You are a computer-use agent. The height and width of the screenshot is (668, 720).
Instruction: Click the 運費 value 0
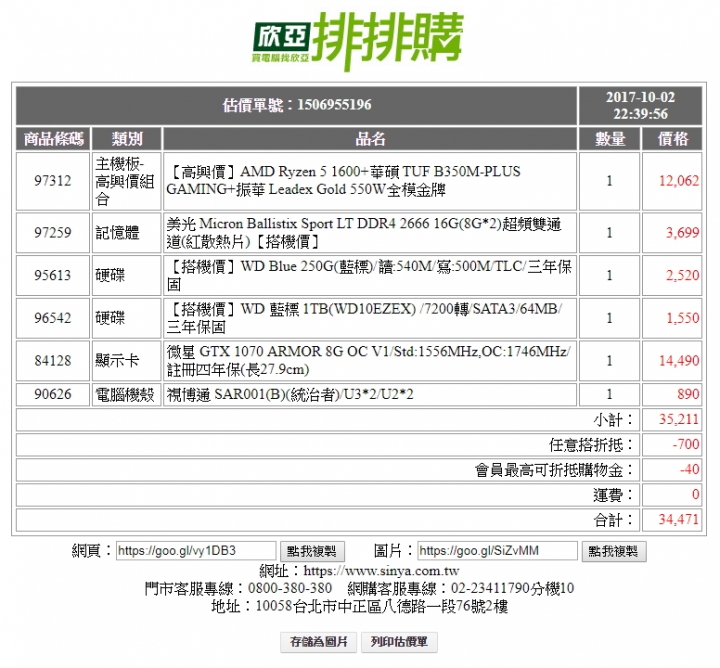tap(695, 495)
